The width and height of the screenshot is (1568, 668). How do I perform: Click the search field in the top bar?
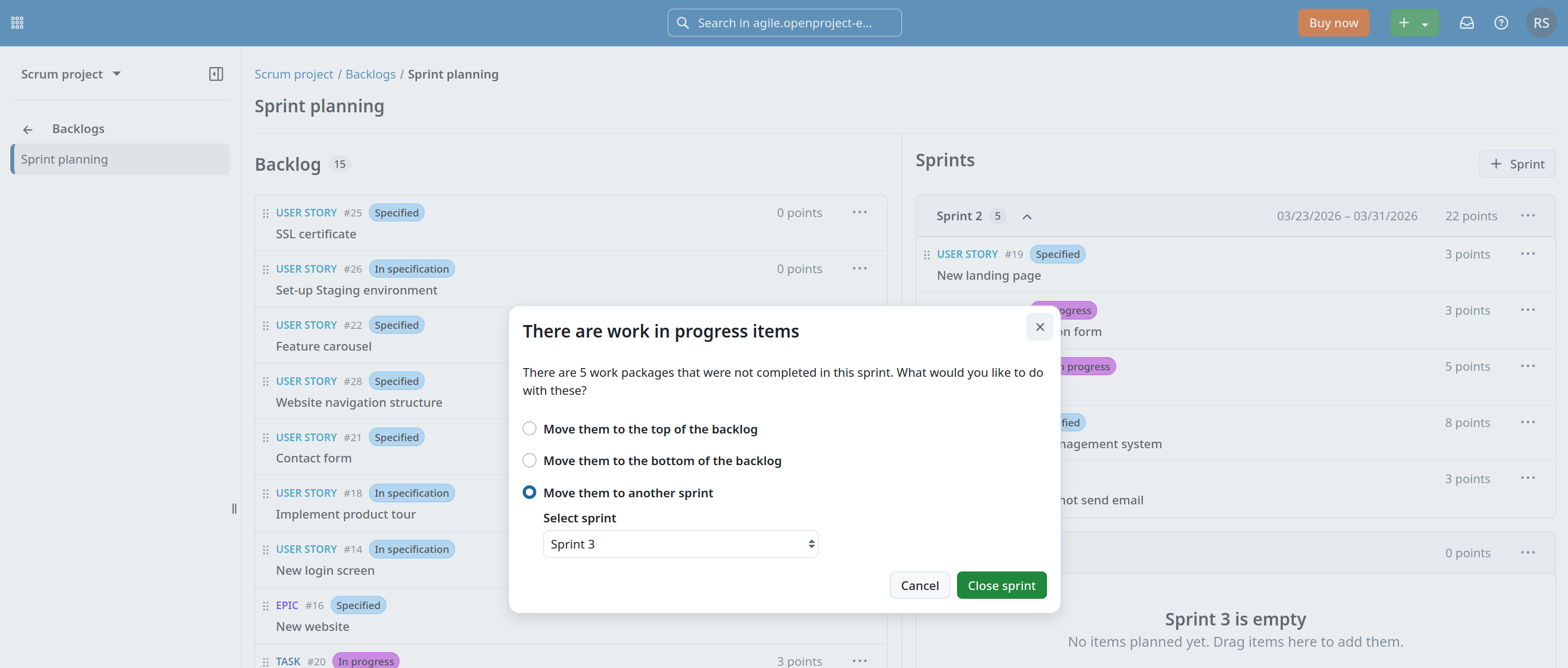click(784, 22)
